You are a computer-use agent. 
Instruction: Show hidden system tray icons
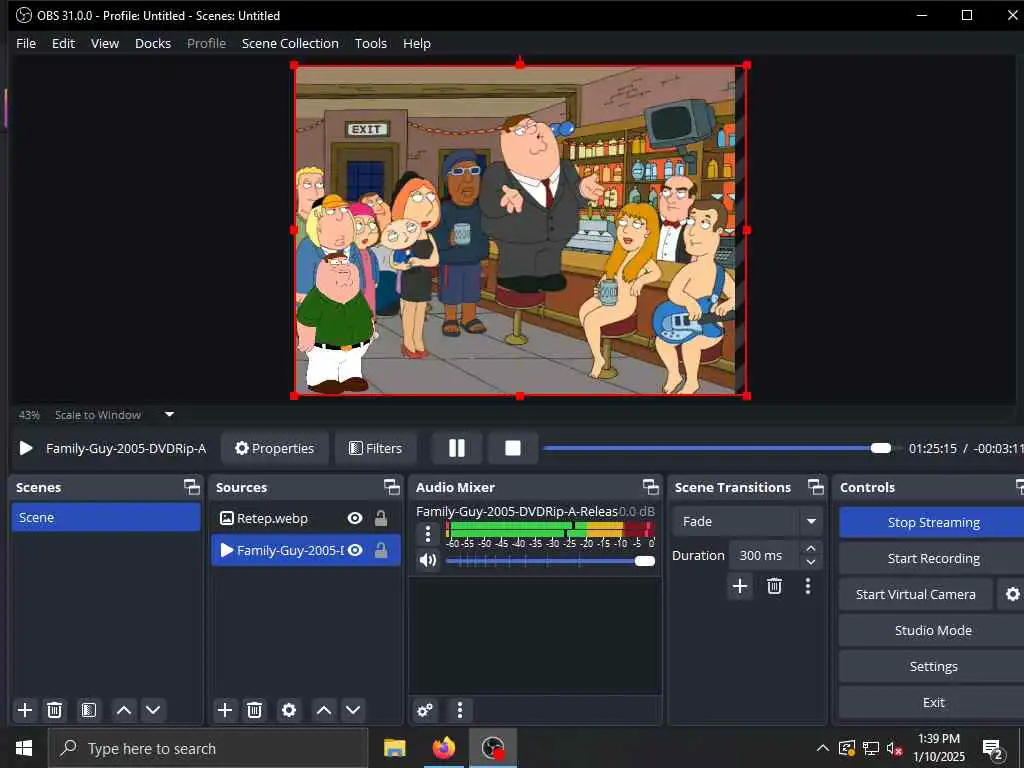tap(823, 748)
